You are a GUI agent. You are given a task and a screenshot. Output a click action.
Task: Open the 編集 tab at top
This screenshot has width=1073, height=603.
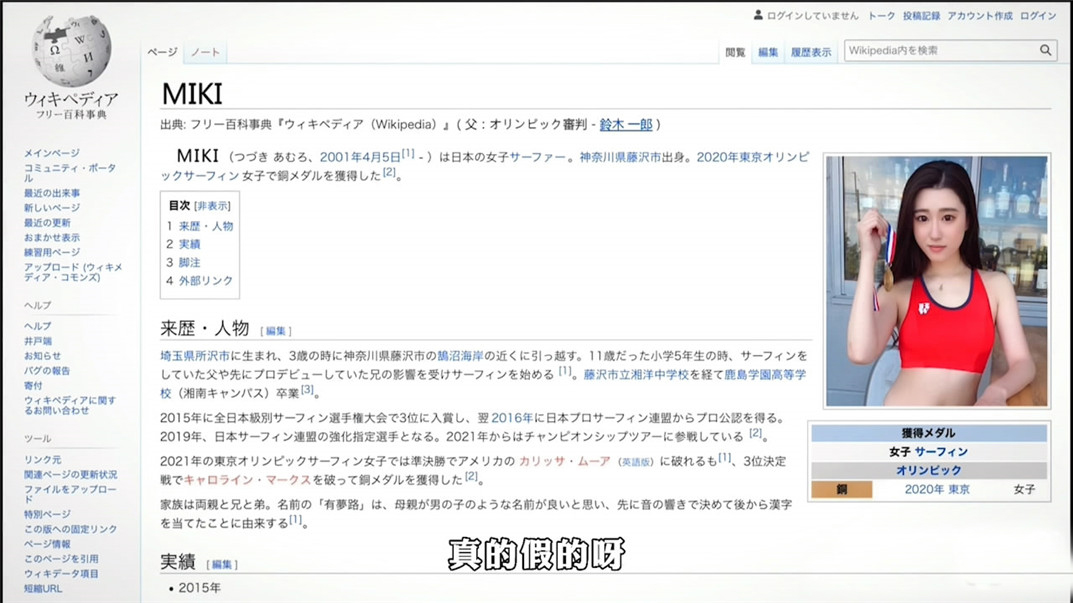768,53
